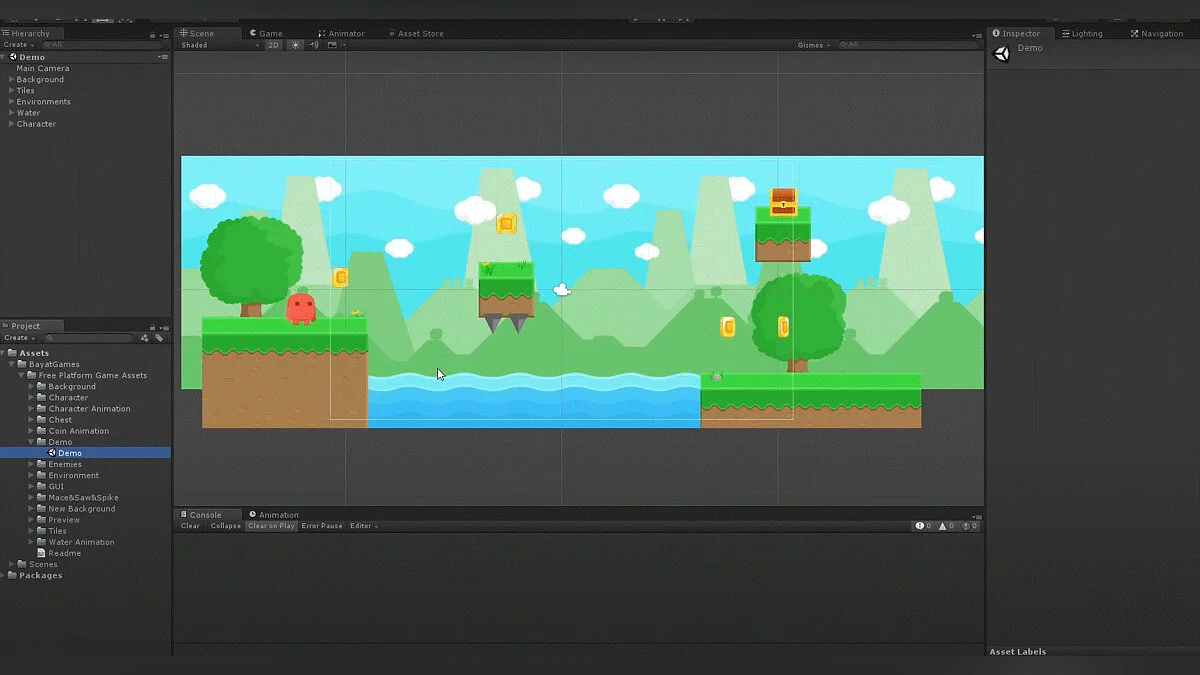Click the Readme file icon
The height and width of the screenshot is (675, 1200).
pos(41,553)
